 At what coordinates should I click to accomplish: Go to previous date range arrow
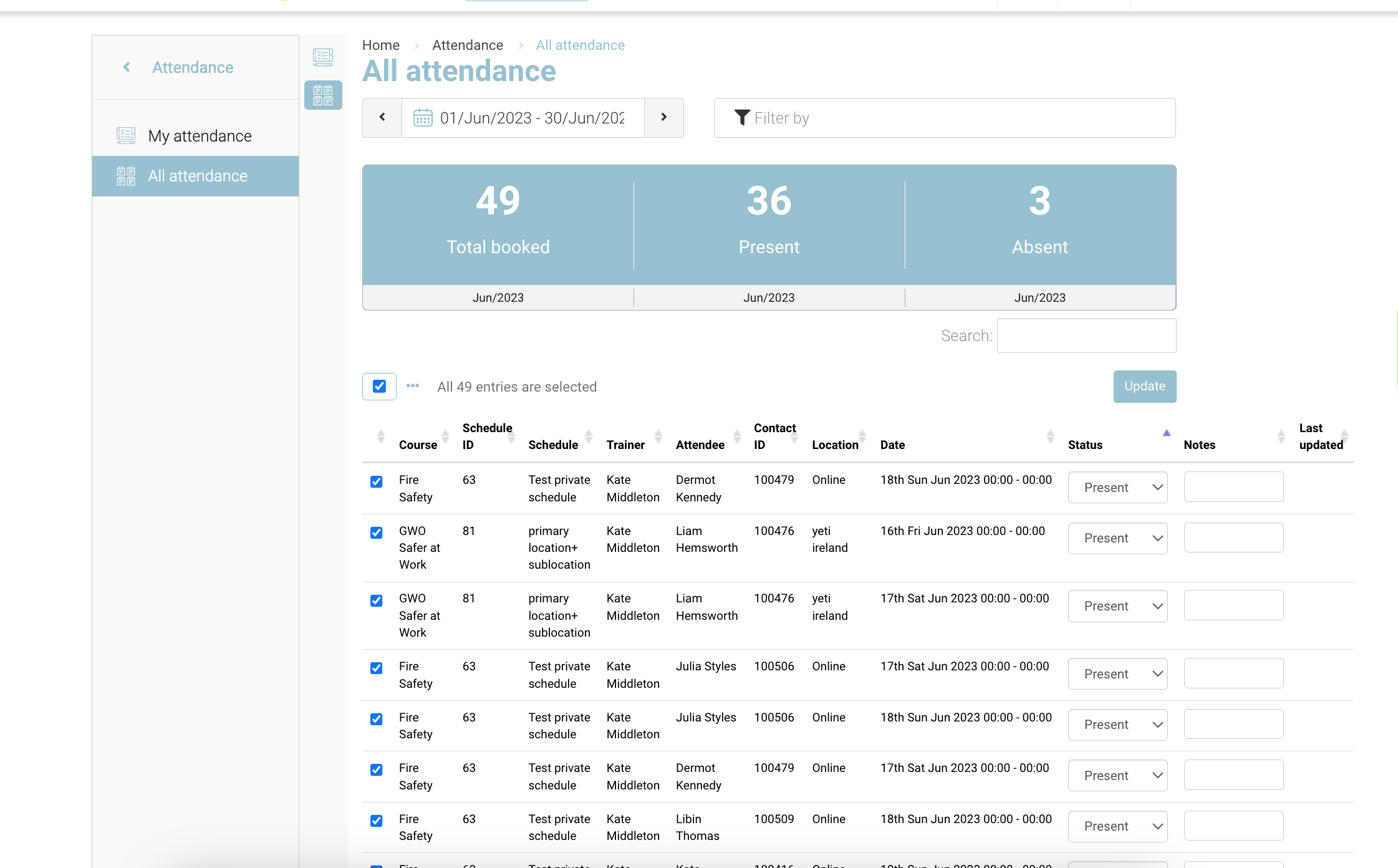(382, 117)
